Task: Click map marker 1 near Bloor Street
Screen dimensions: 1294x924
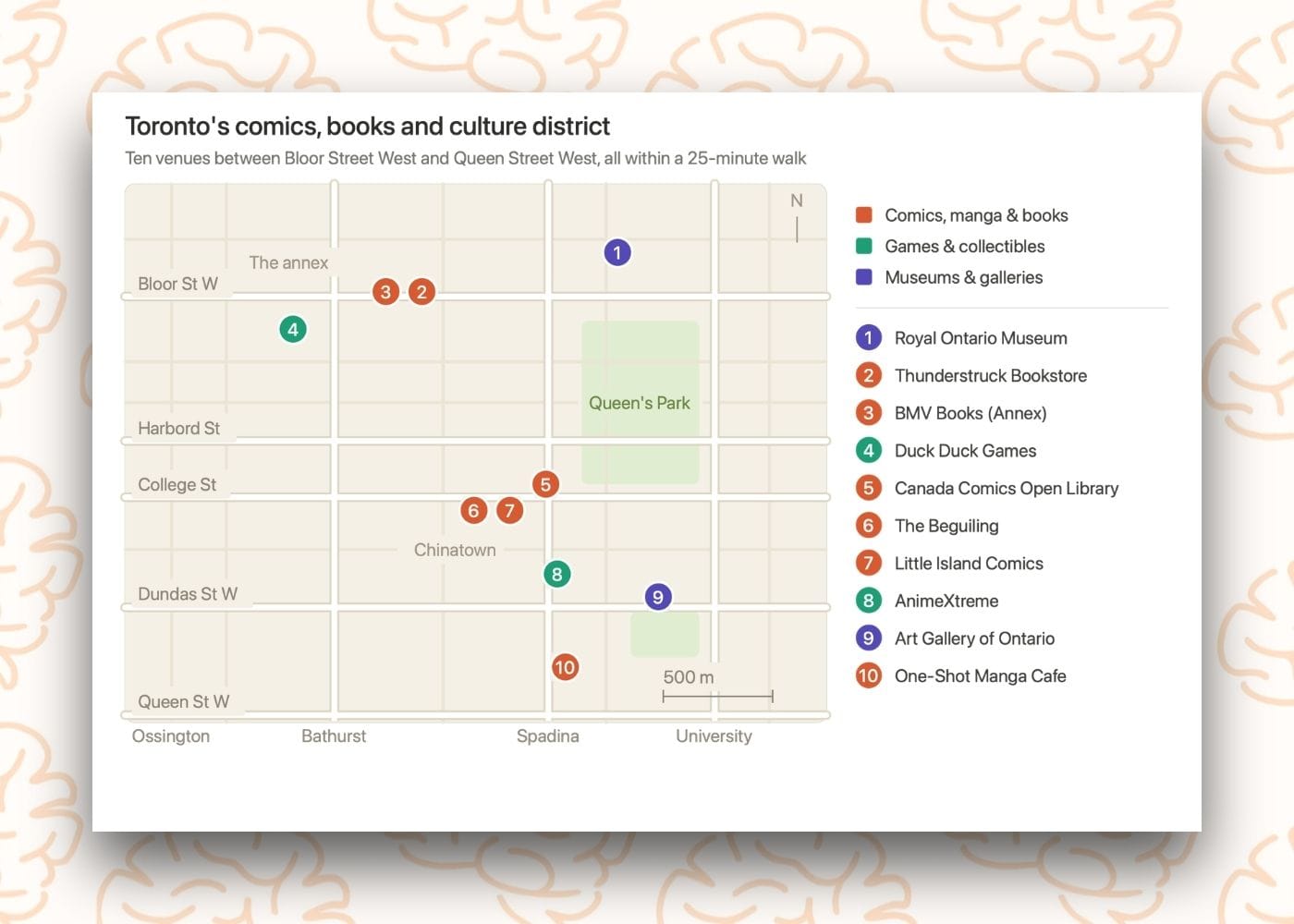Action: [617, 252]
